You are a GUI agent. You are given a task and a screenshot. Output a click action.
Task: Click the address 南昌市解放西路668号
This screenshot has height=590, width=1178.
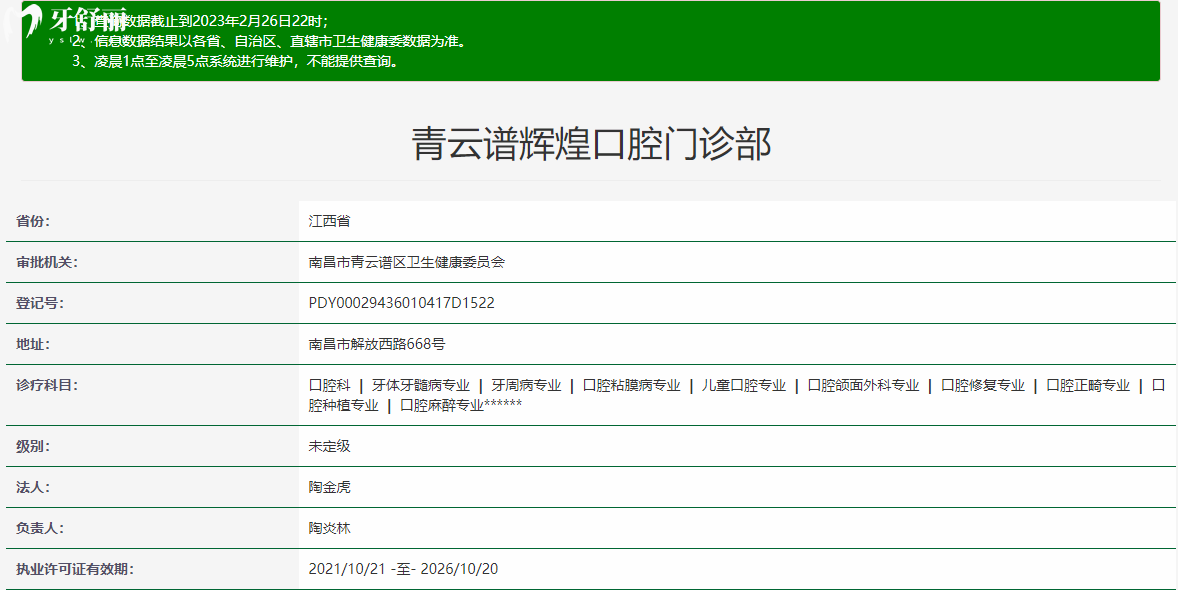tap(377, 344)
